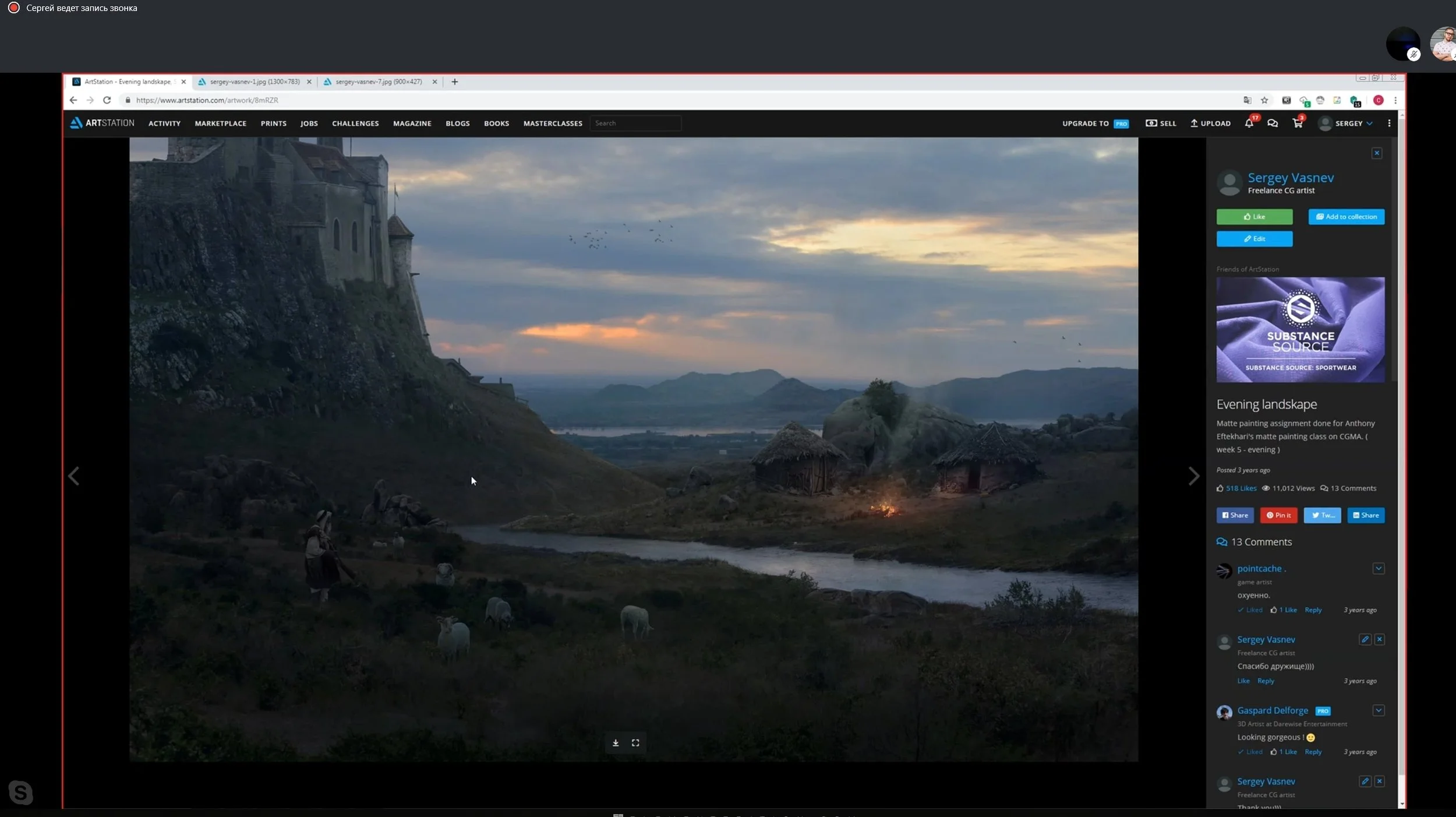The image size is (1456, 817).
Task: Click the Sell button
Action: 1161,124
